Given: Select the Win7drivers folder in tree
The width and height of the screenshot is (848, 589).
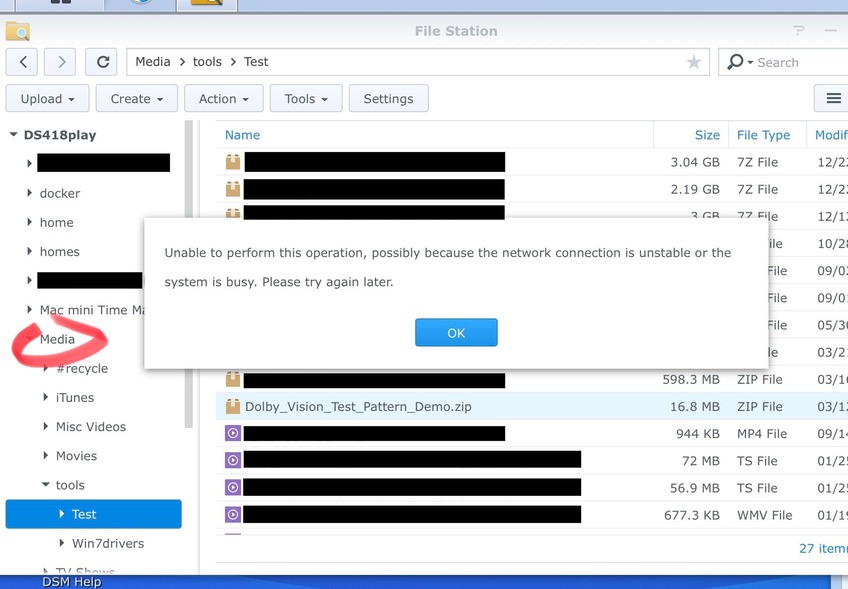Looking at the screenshot, I should pyautogui.click(x=108, y=543).
